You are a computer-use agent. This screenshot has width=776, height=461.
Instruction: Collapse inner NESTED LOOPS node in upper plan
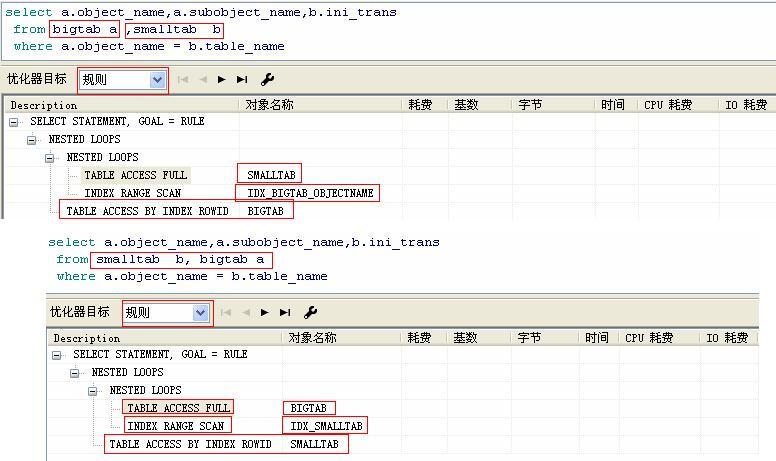[x=49, y=158]
